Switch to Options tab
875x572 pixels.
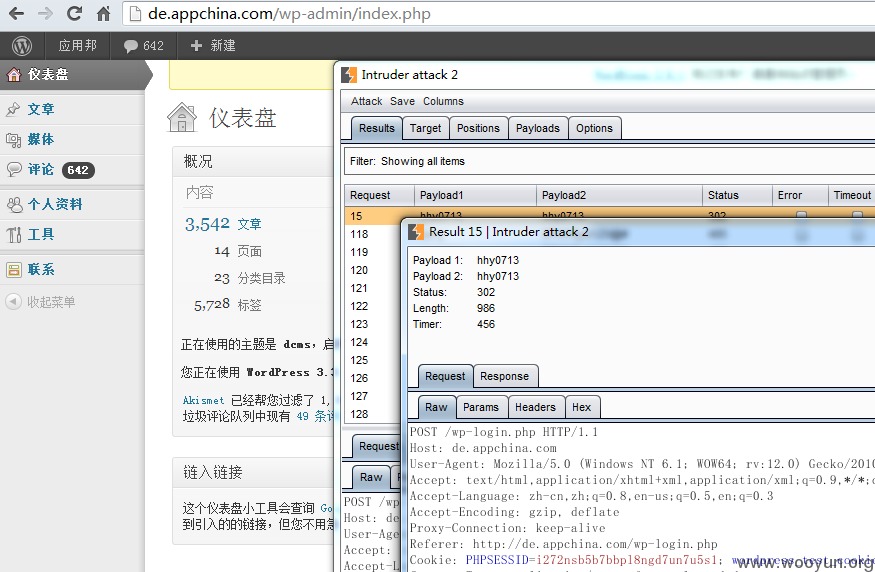(594, 128)
